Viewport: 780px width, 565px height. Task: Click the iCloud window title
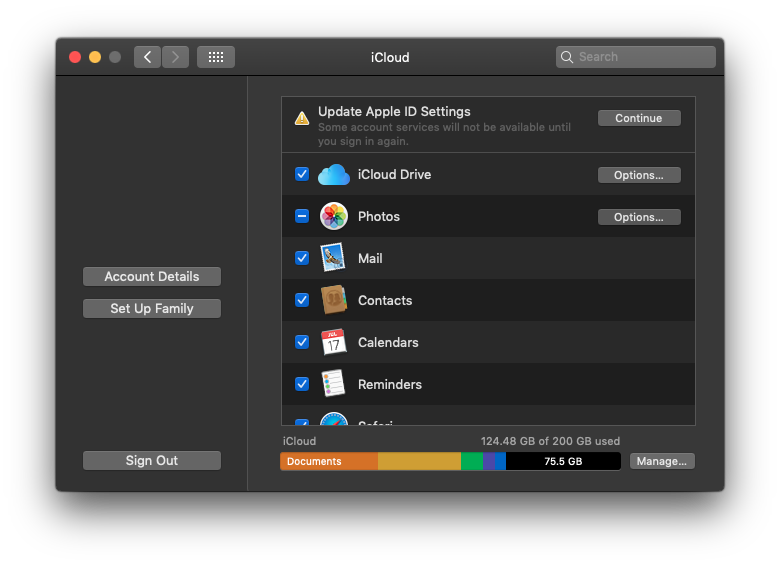[390, 57]
